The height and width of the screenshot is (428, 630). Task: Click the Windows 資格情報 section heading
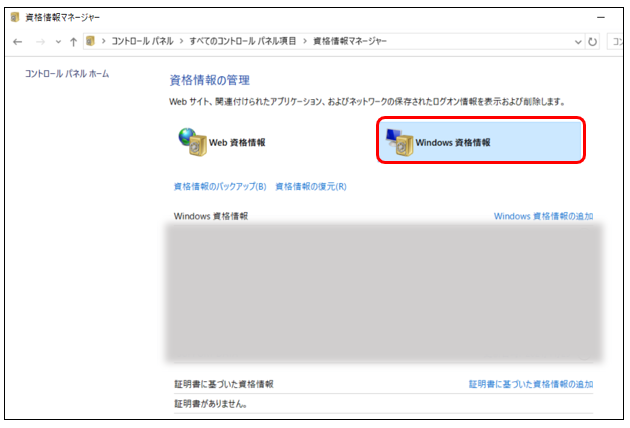tap(211, 216)
